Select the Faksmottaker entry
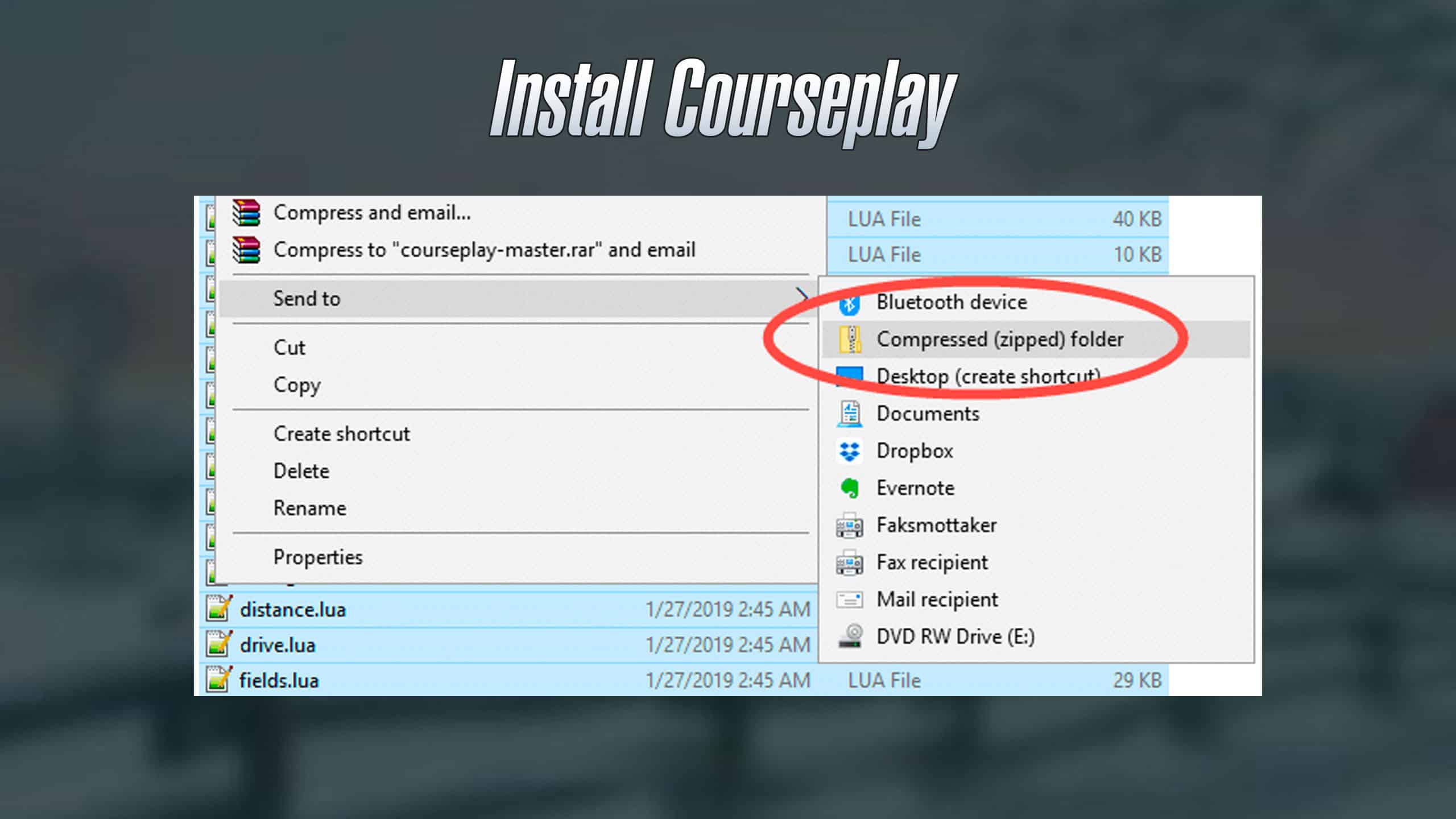The height and width of the screenshot is (819, 1456). [936, 525]
